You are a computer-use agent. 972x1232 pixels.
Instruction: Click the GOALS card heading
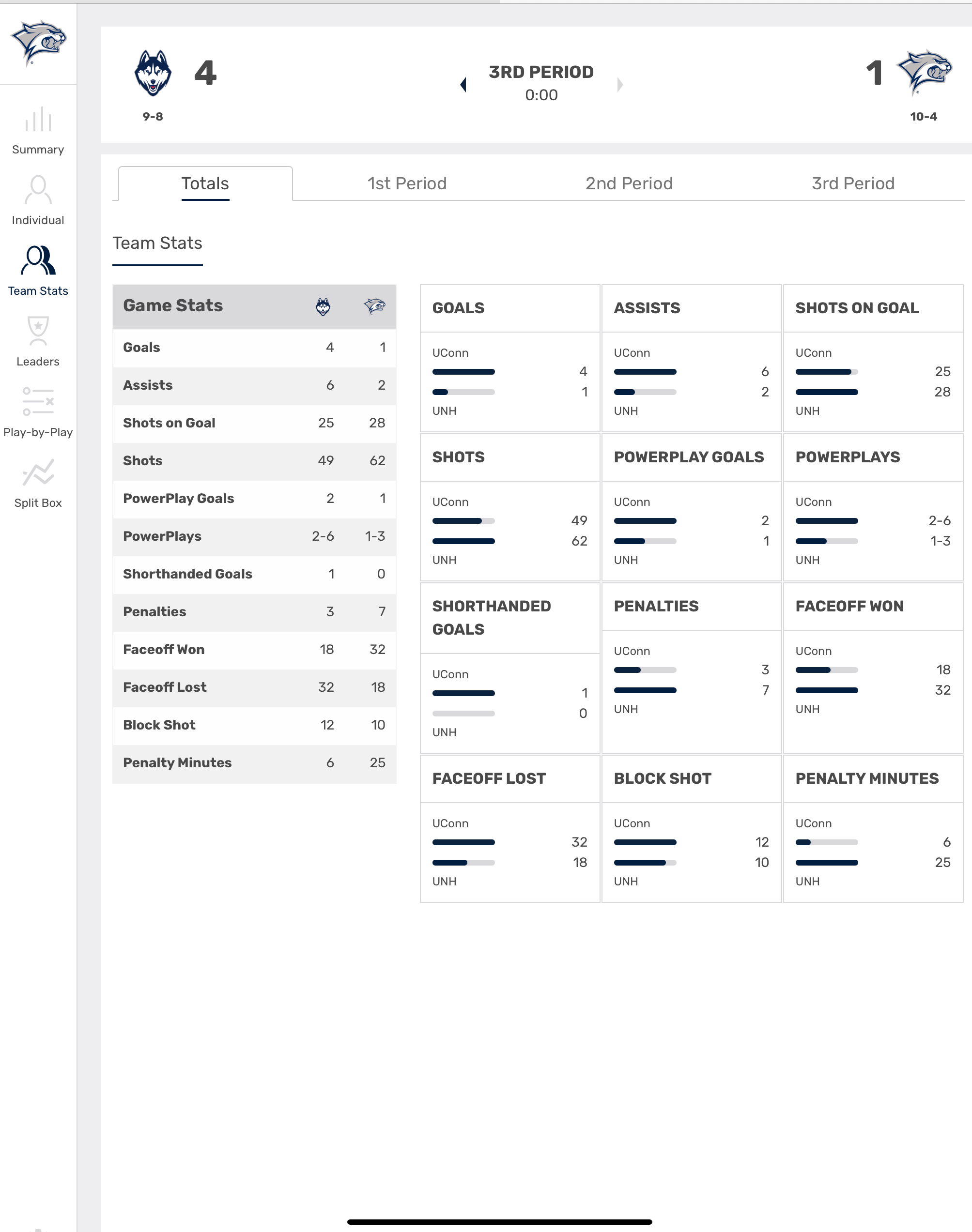click(x=459, y=308)
